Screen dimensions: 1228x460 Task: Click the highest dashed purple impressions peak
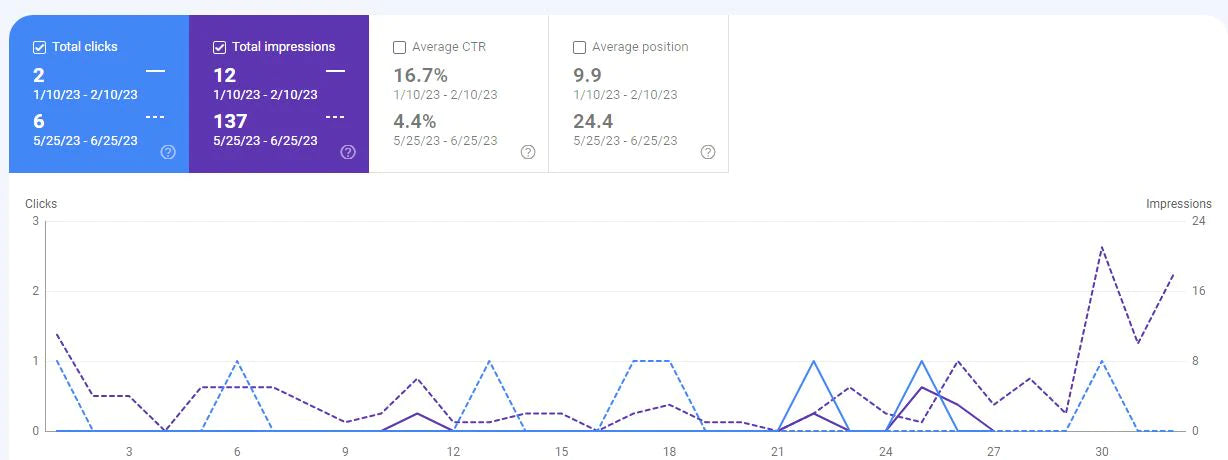[x=1102, y=247]
